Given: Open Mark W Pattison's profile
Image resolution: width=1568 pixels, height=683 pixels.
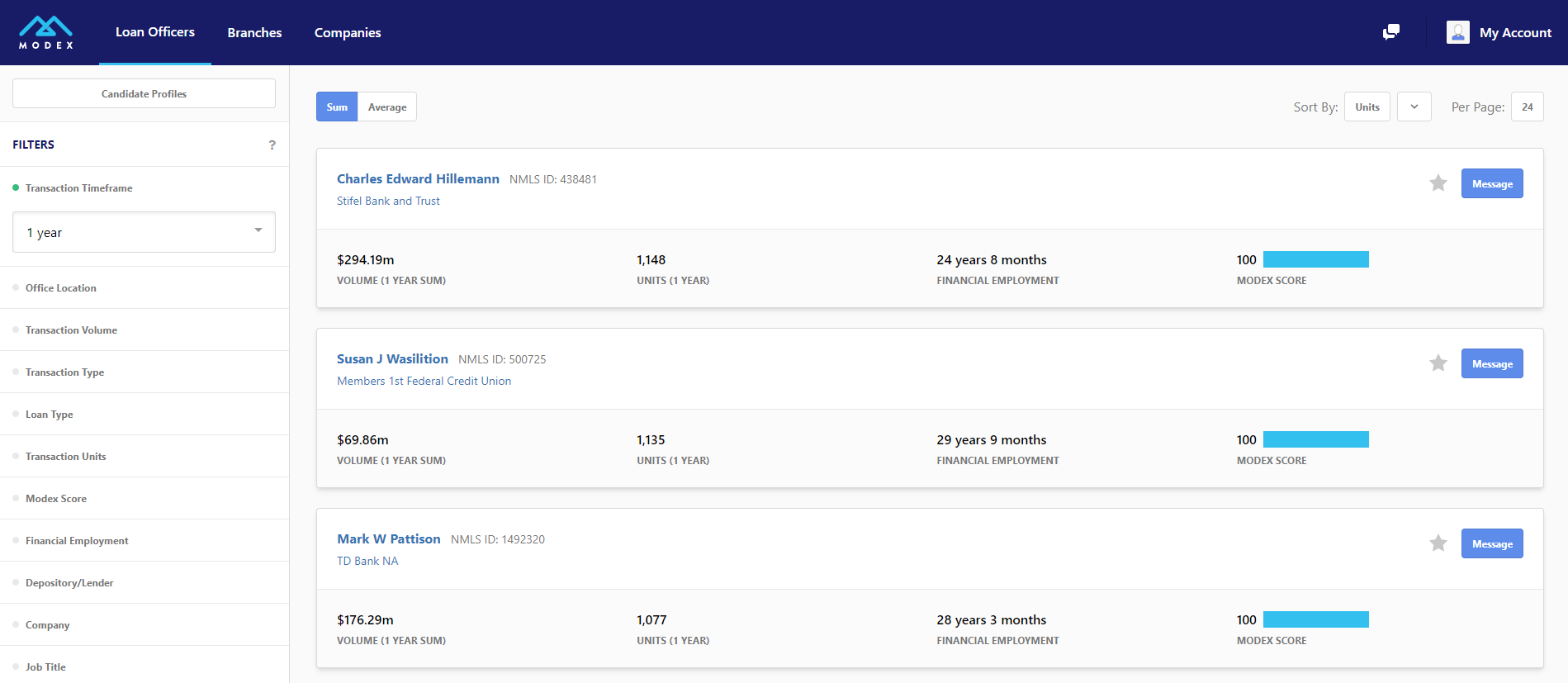Looking at the screenshot, I should coord(389,538).
